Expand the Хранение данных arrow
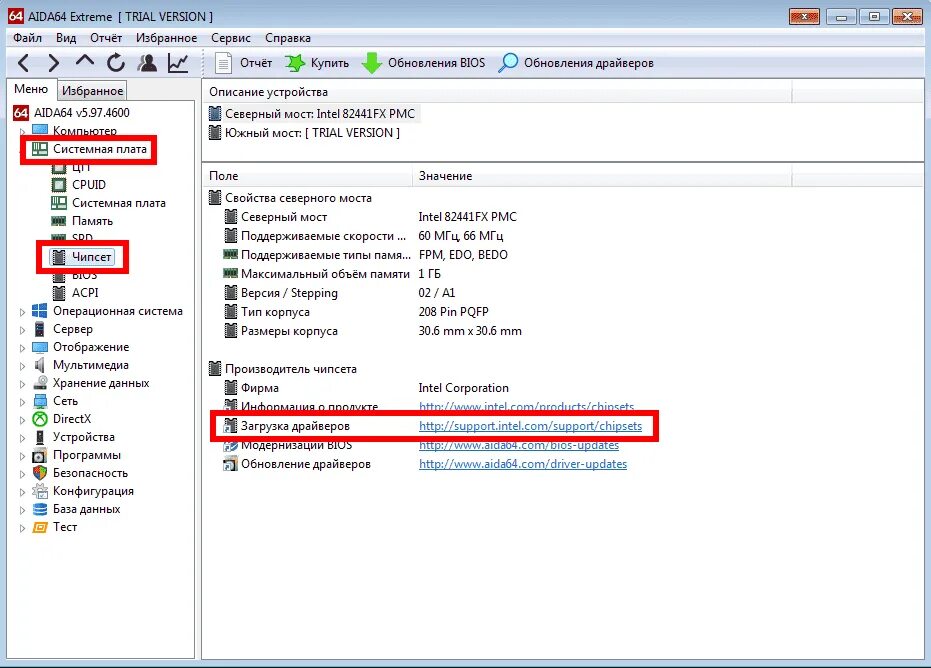Image resolution: width=931 pixels, height=668 pixels. [23, 384]
